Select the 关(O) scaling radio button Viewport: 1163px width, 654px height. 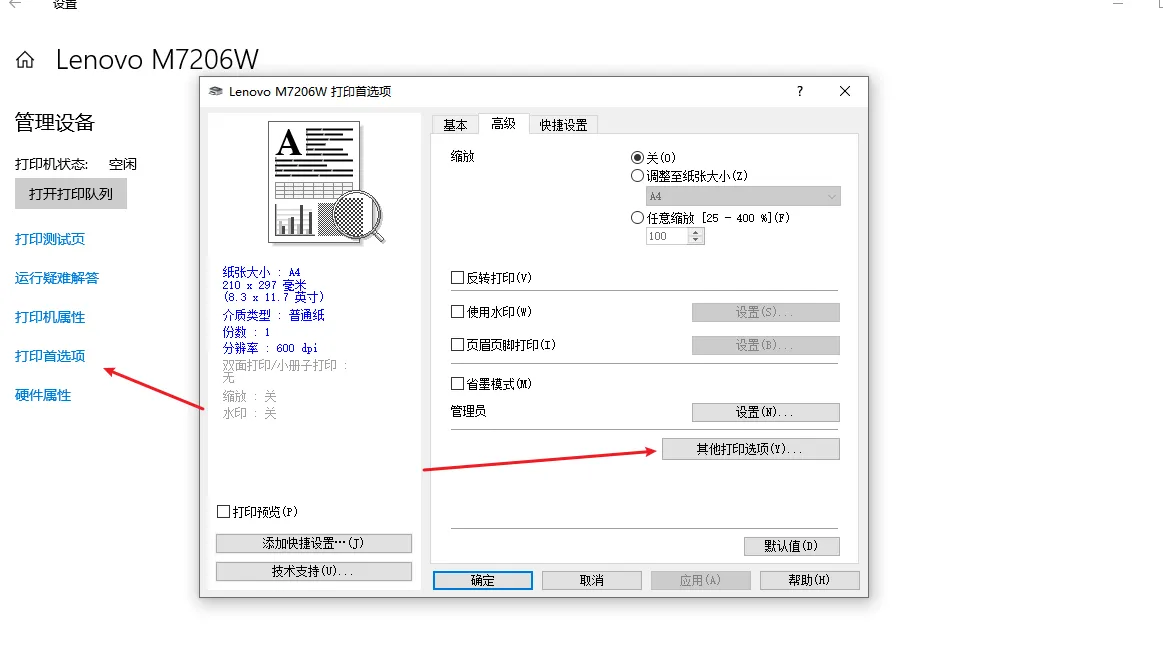tap(637, 157)
